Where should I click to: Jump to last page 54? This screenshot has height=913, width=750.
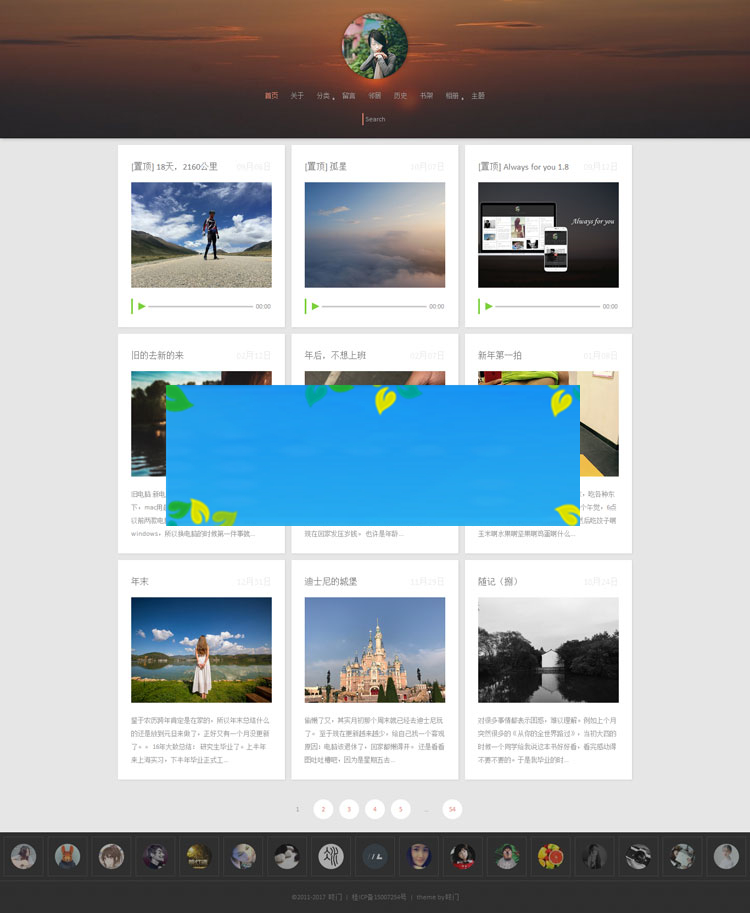(x=453, y=809)
